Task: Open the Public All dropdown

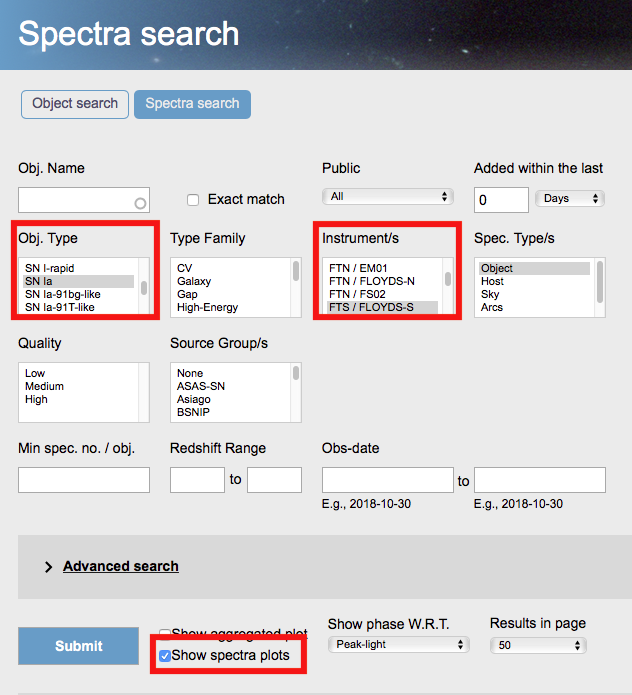Action: 388,197
